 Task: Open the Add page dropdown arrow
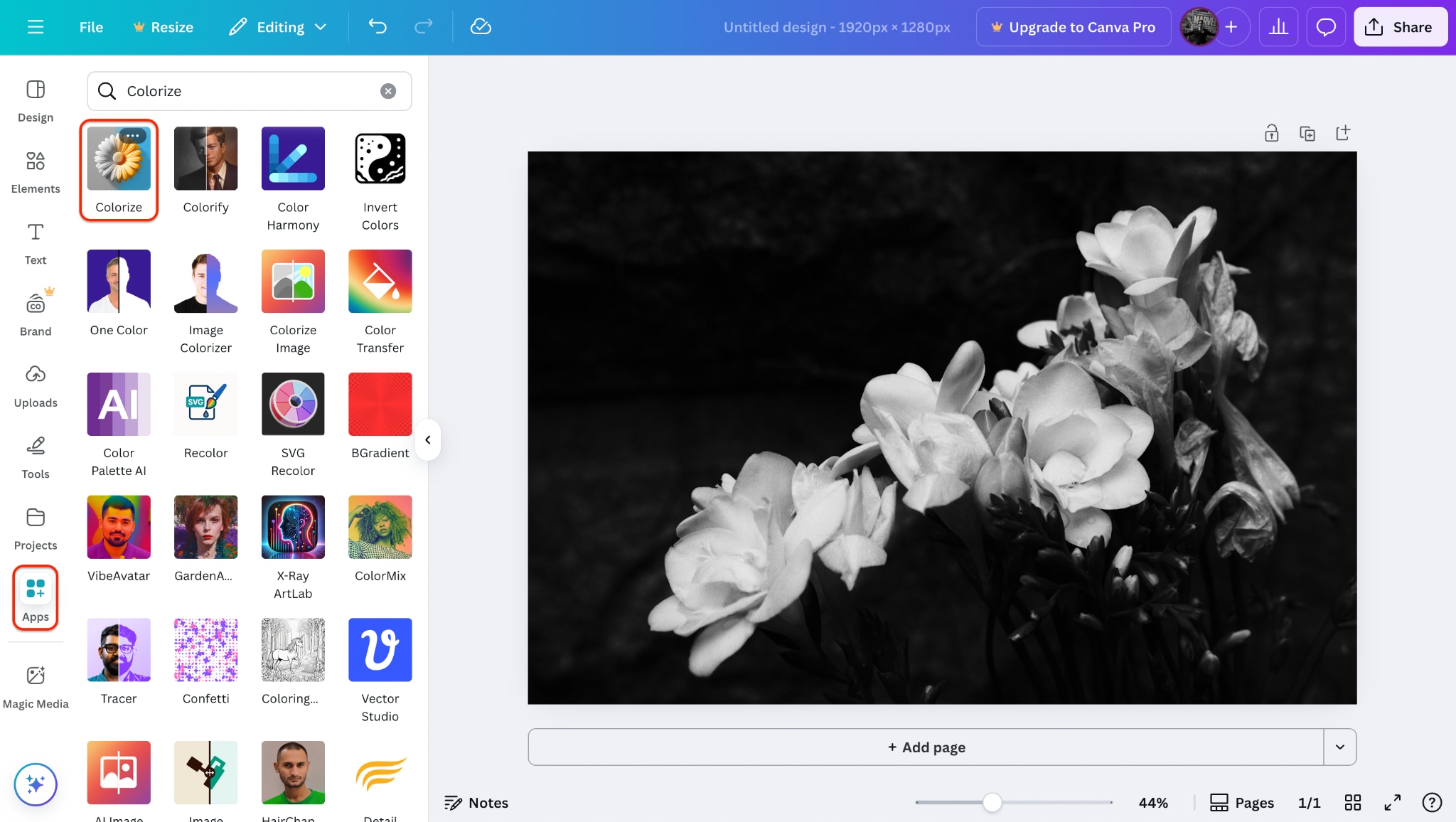pyautogui.click(x=1339, y=747)
